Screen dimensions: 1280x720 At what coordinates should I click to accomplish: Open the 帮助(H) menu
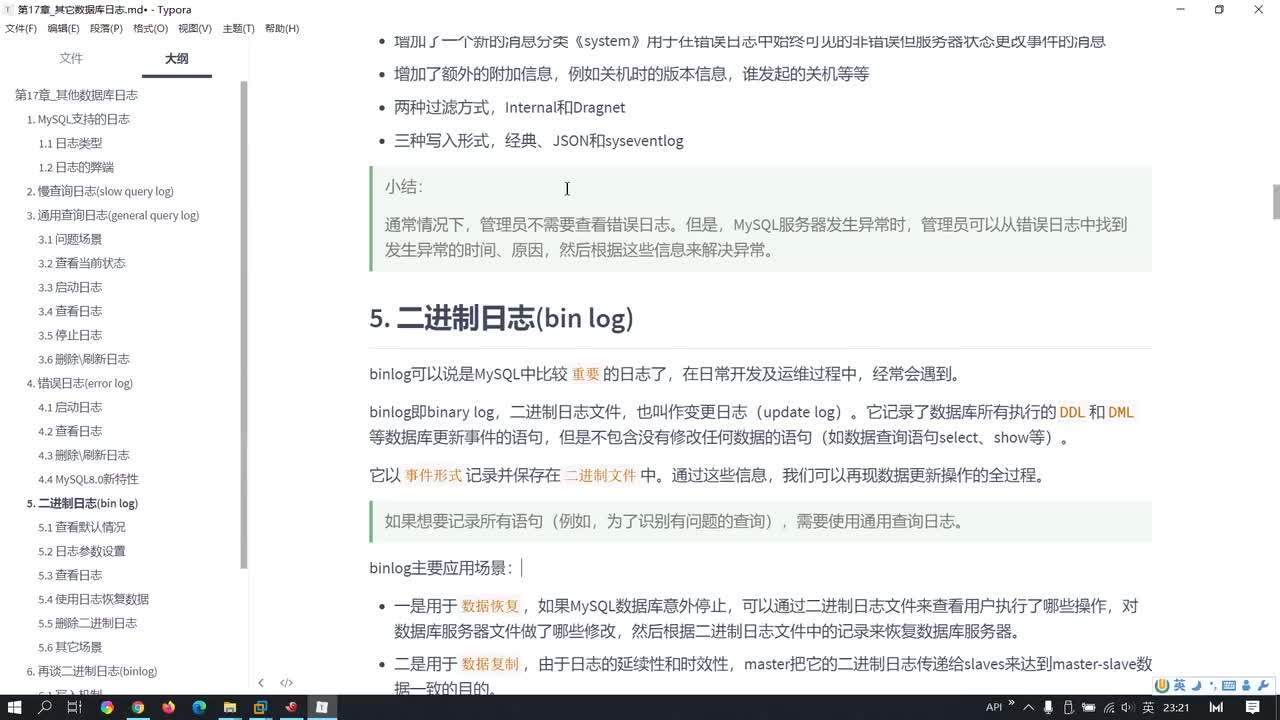point(282,29)
